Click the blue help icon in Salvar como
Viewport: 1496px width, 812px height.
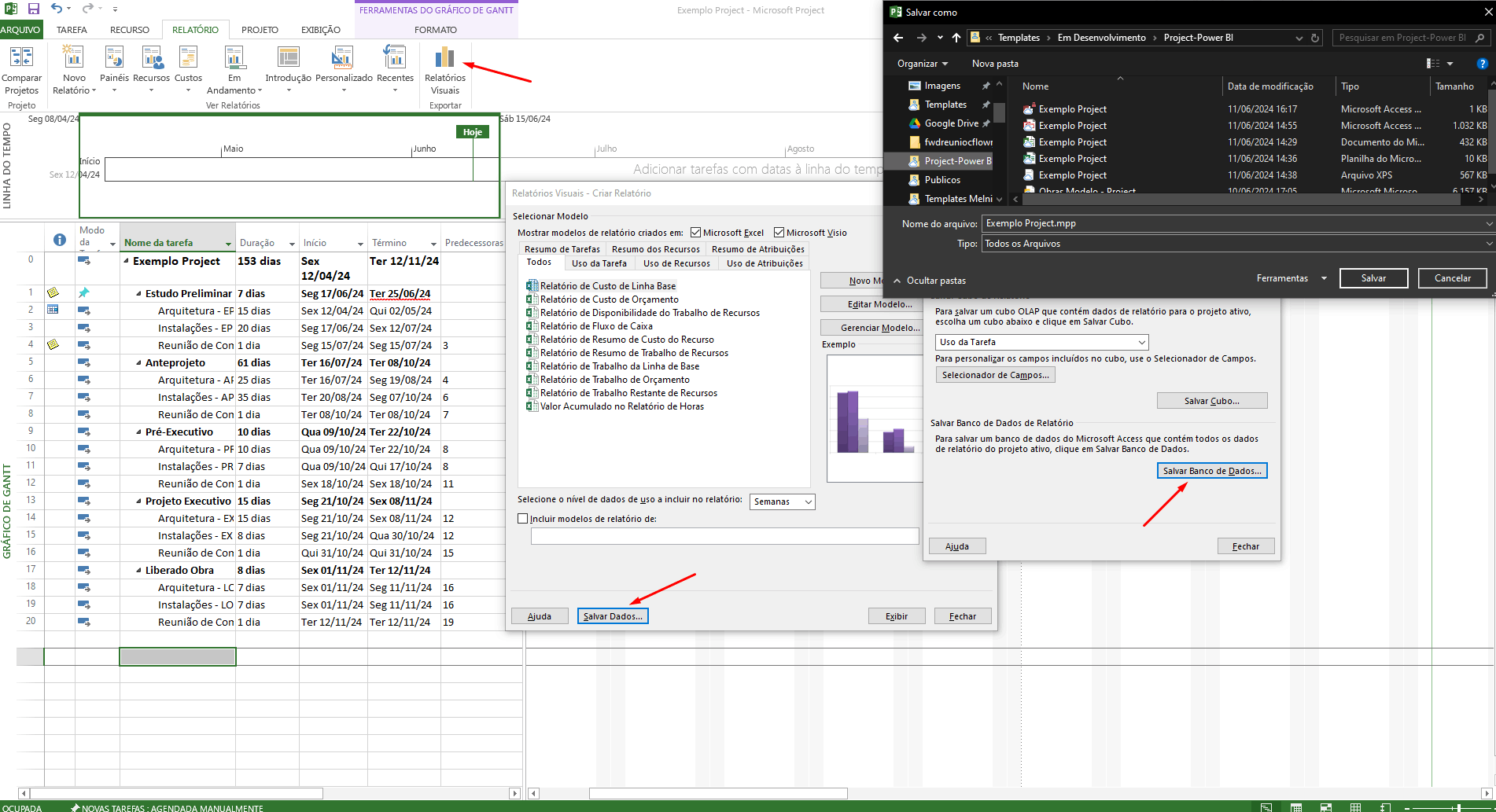click(1483, 64)
